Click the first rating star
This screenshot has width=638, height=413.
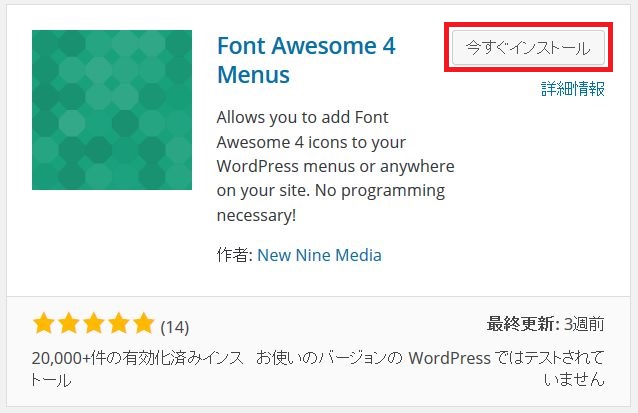tap(44, 323)
